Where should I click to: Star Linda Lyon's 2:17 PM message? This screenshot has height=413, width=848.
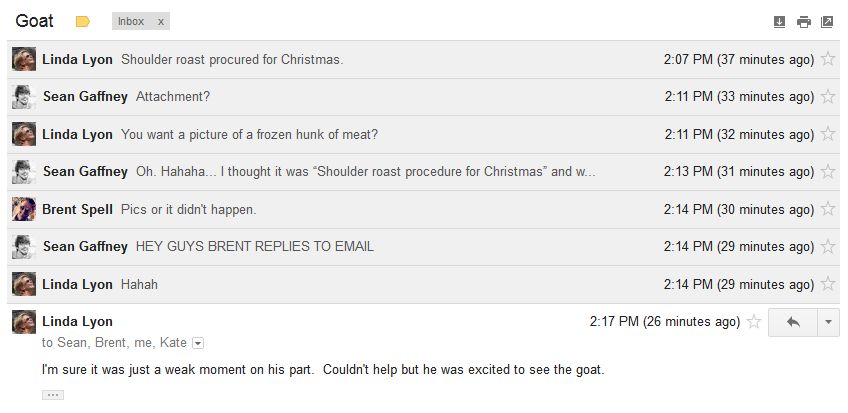pyautogui.click(x=754, y=322)
